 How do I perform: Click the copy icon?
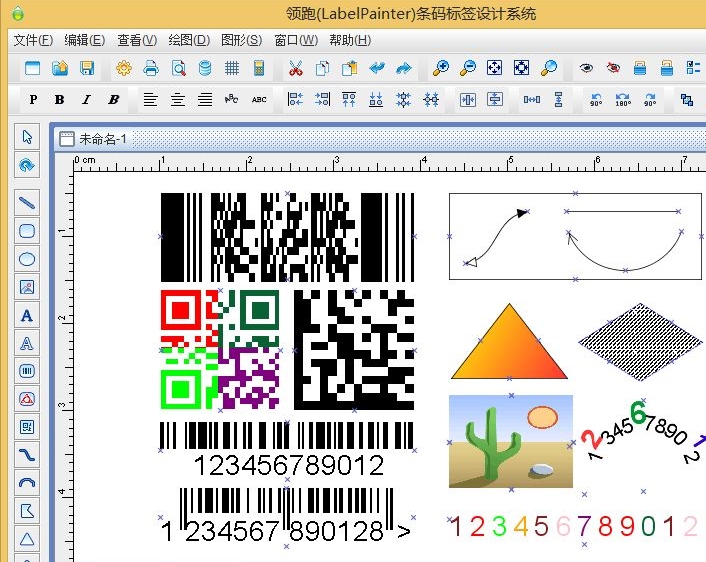322,68
